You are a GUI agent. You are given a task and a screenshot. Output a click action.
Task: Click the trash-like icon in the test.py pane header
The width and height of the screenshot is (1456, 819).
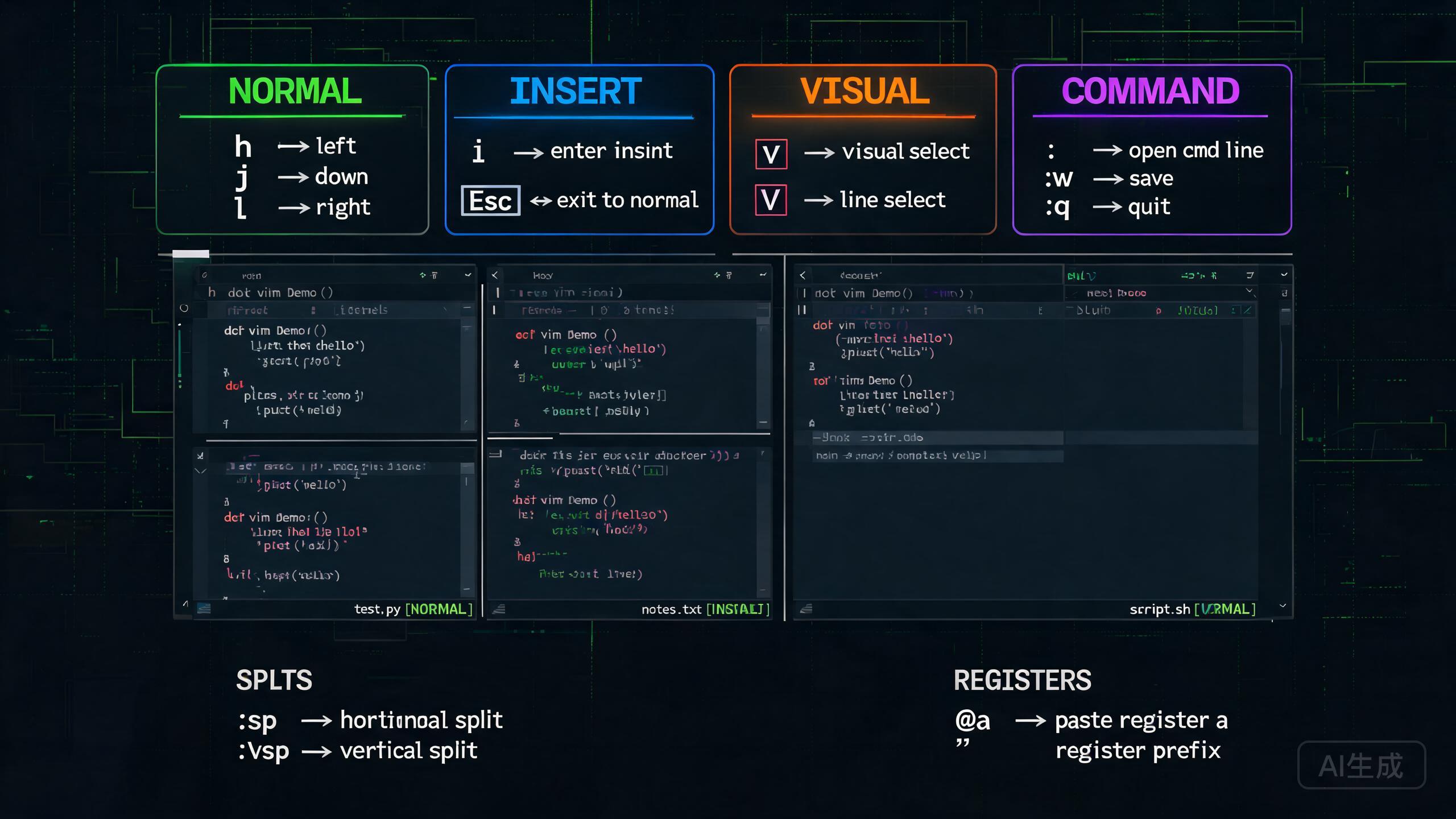point(435,275)
